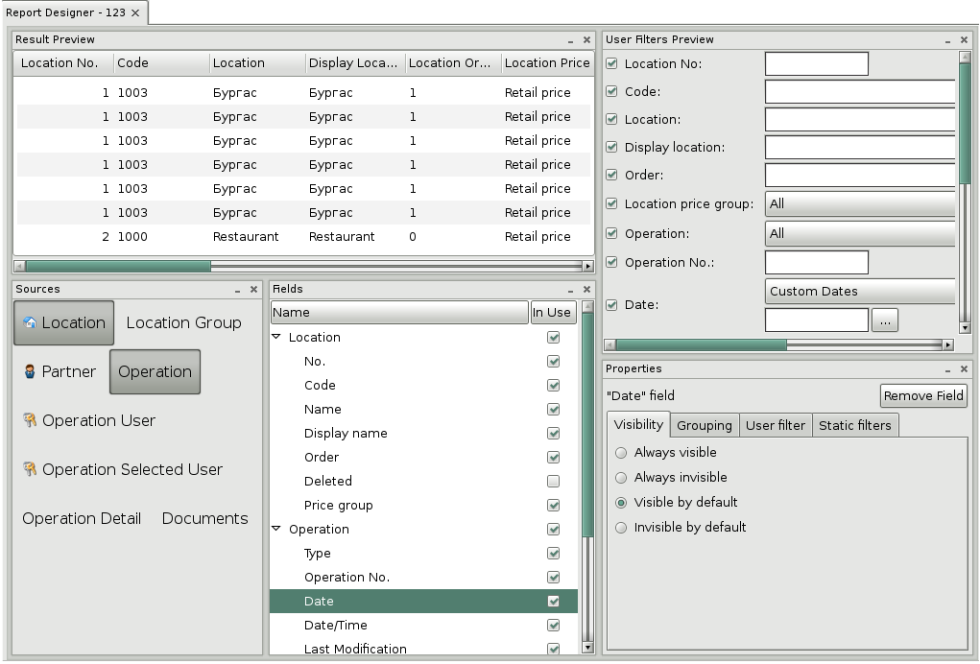Open the Operation filter dropdown
980x664 pixels.
860,234
